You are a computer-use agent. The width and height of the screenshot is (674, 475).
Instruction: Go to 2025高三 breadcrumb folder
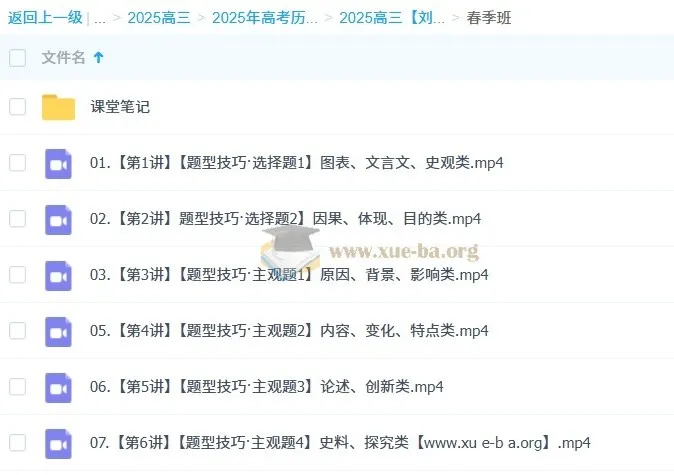point(160,17)
